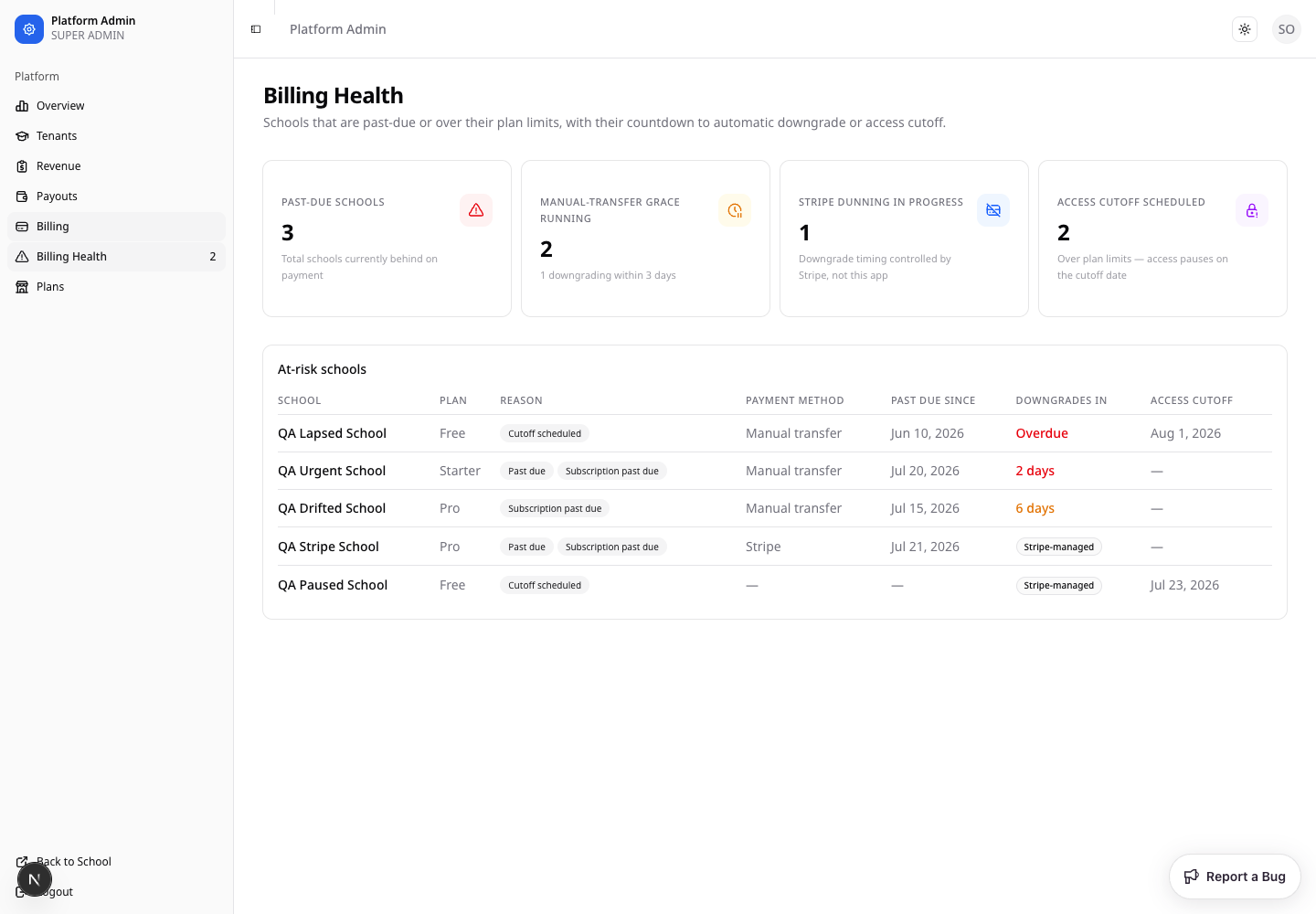The width and height of the screenshot is (1316, 914).
Task: Click the past-due warning triangle icon
Action: click(476, 210)
